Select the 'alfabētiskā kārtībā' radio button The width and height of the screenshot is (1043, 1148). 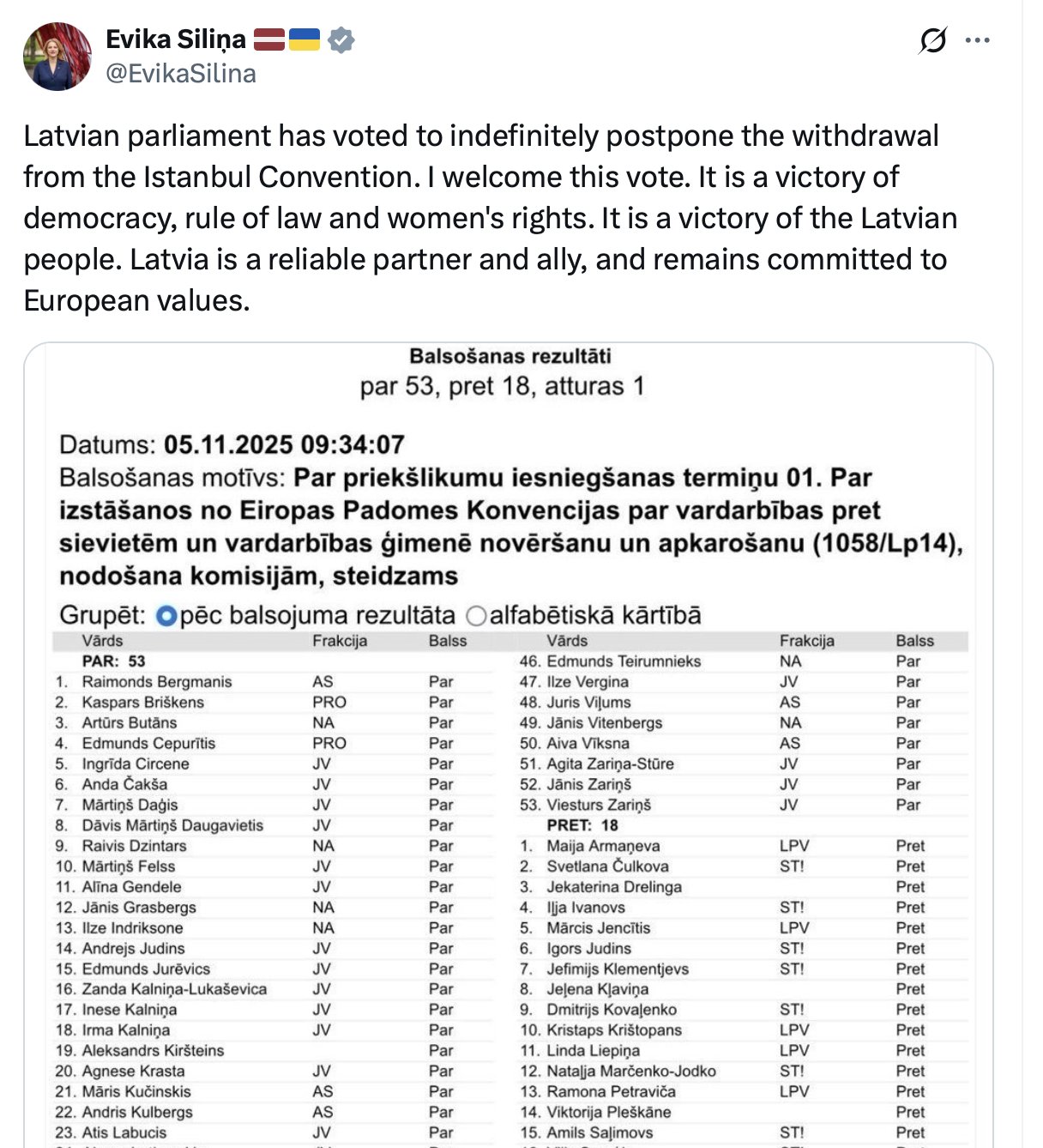476,616
